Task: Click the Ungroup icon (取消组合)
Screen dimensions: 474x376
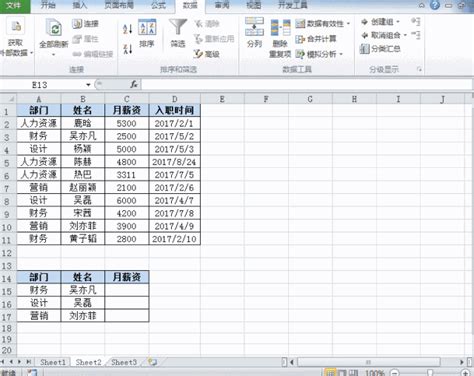Action: 365,35
